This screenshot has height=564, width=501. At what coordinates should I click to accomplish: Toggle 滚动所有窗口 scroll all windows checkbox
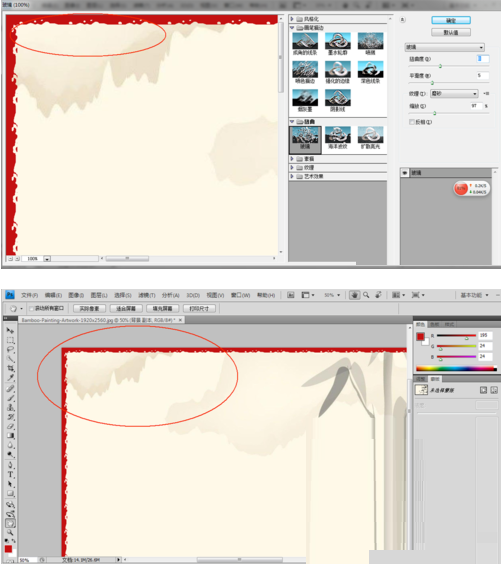pyautogui.click(x=31, y=309)
